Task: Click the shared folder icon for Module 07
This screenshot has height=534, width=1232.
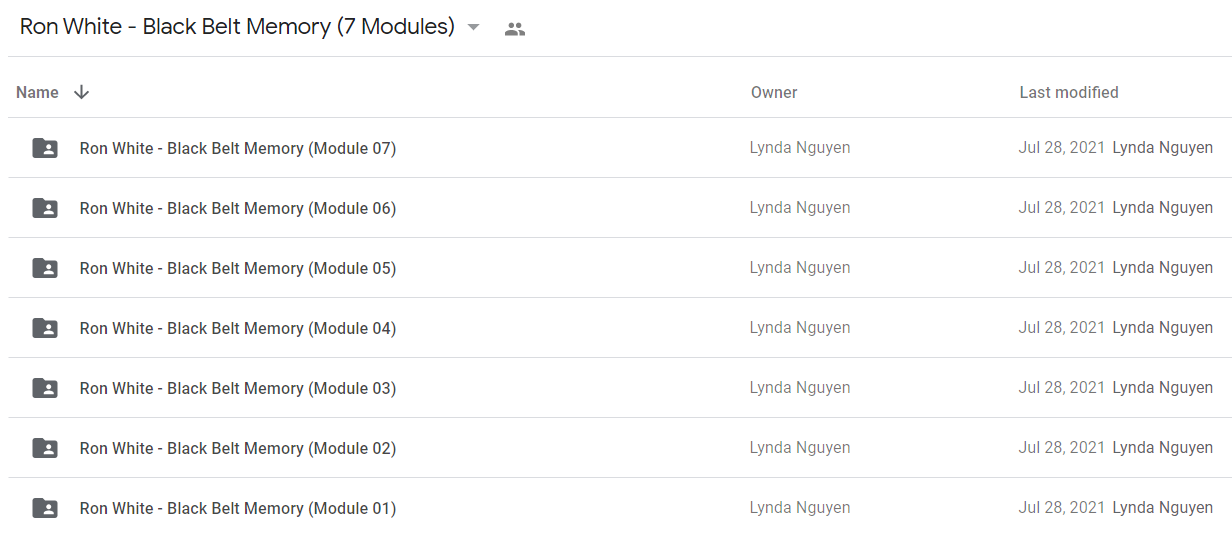Action: 45,148
